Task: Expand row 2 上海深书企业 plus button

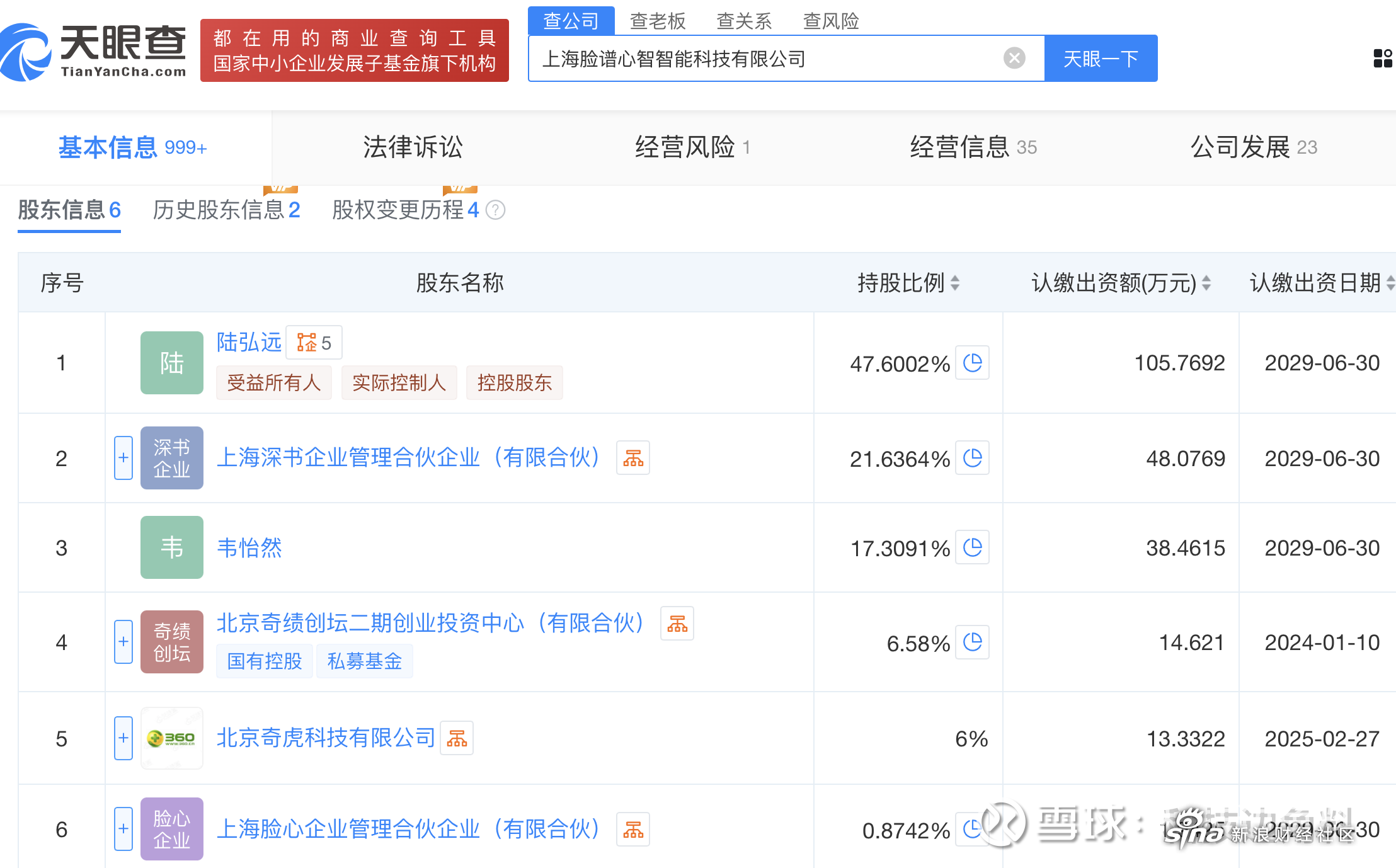Action: tap(123, 458)
